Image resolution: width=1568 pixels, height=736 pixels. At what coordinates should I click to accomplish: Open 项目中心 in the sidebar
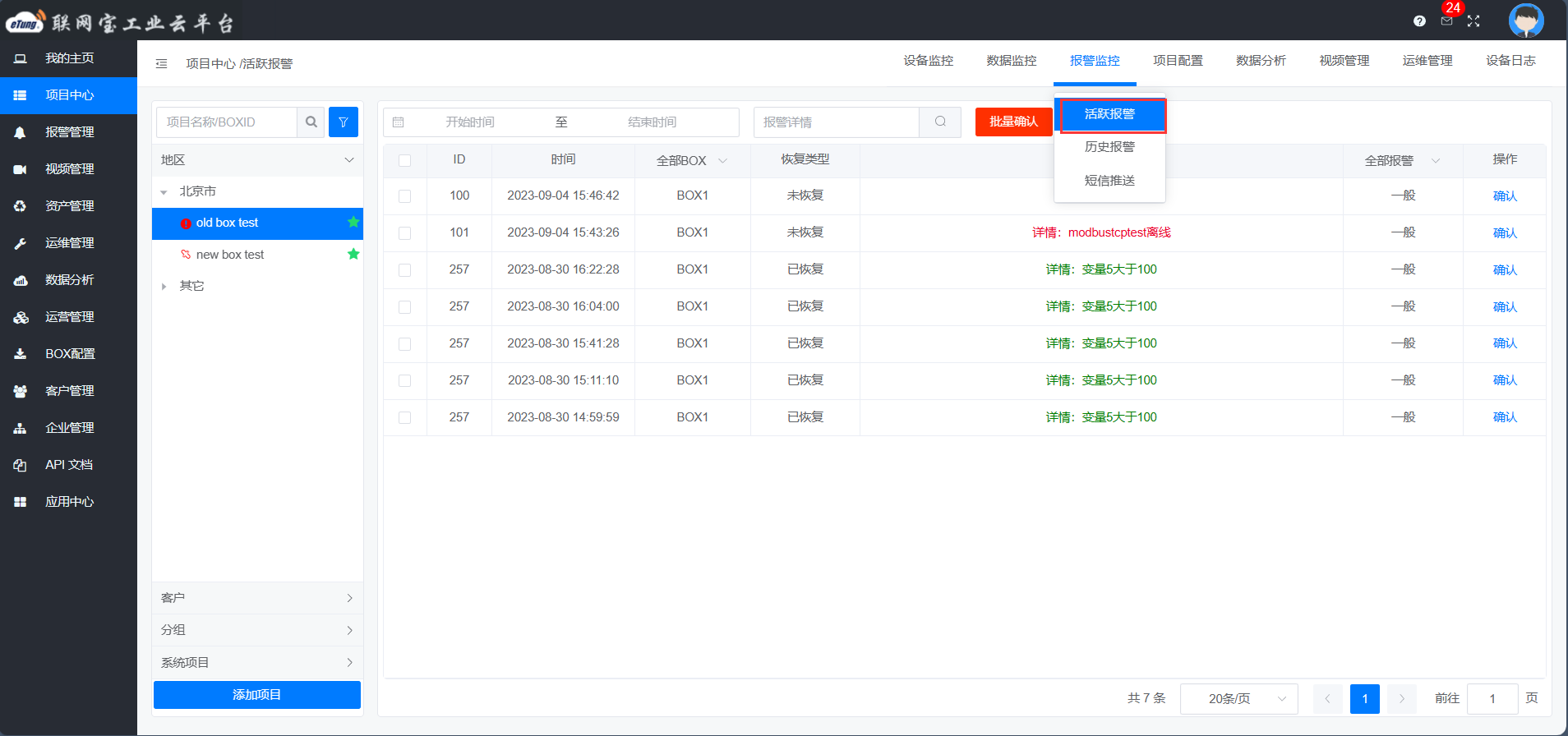point(68,95)
